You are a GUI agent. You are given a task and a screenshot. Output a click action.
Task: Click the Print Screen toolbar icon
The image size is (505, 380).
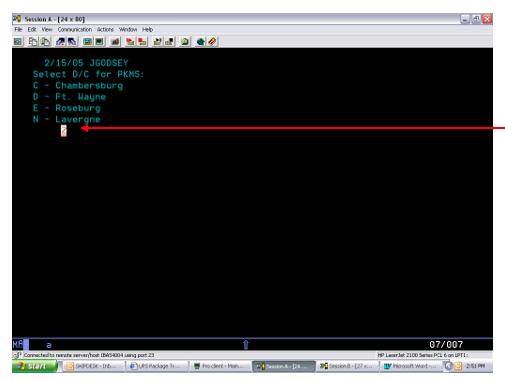(x=18, y=42)
